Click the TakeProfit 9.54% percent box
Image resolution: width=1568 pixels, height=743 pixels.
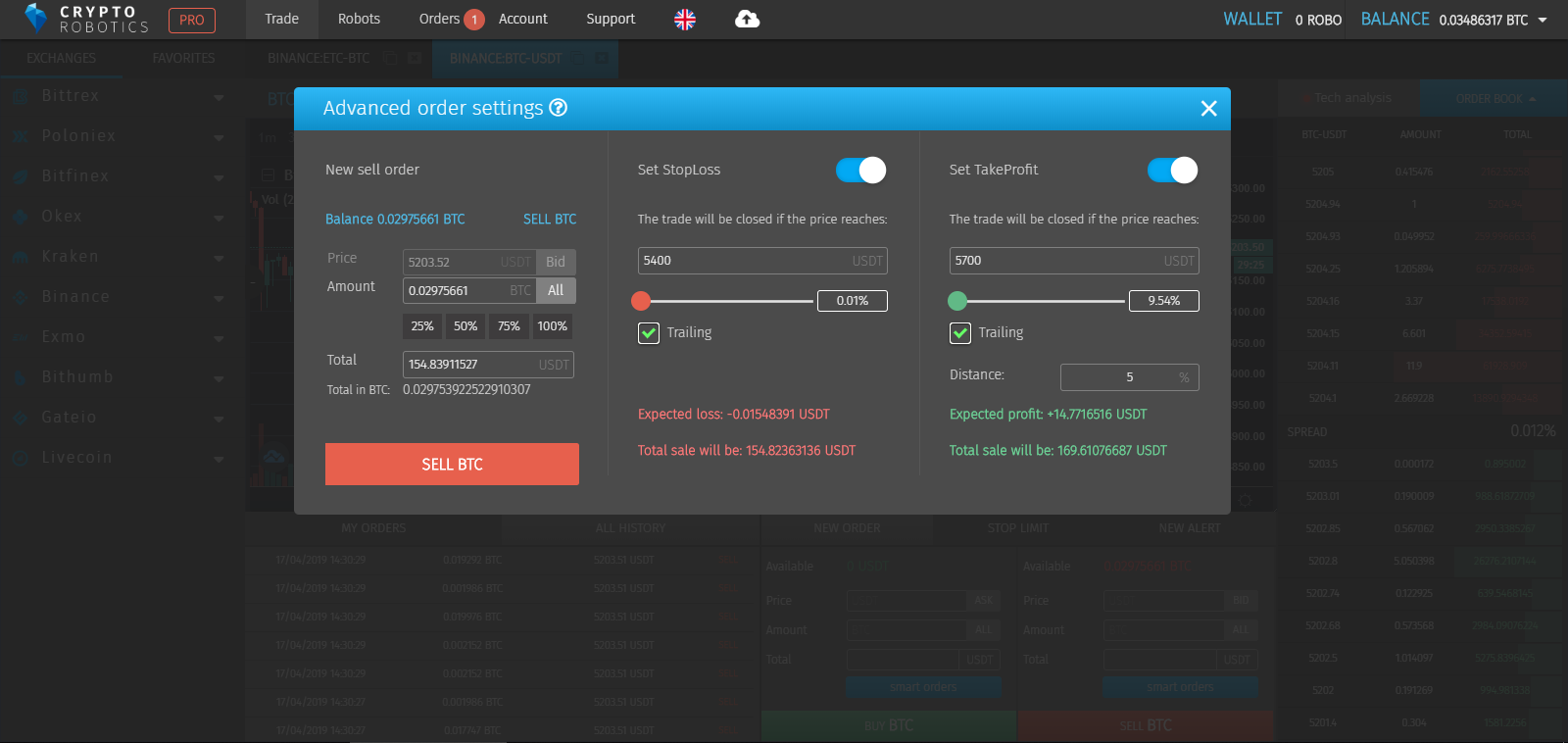pos(1164,301)
